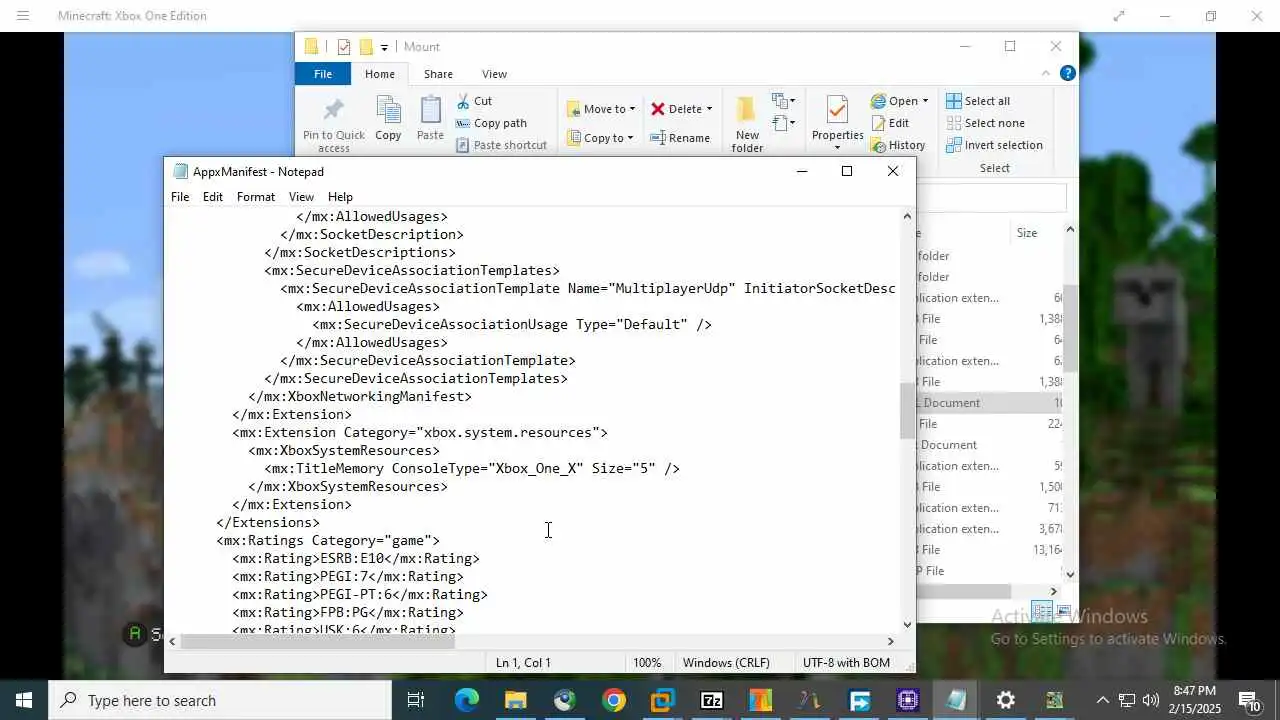Open Explorer help (blue question mark)
1280x720 pixels.
[1067, 73]
